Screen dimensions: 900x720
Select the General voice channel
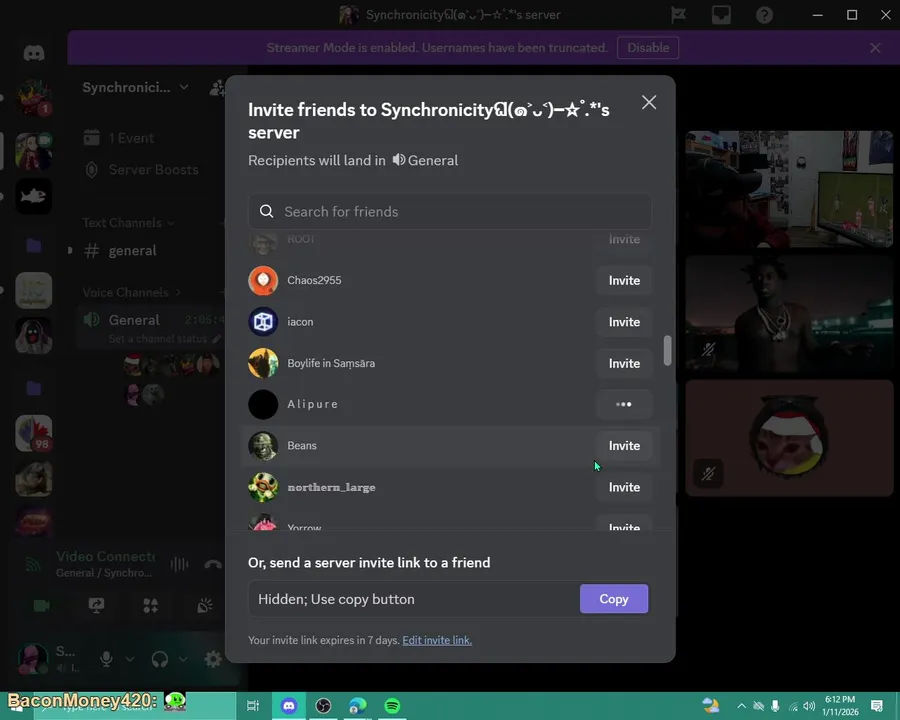[x=134, y=320]
